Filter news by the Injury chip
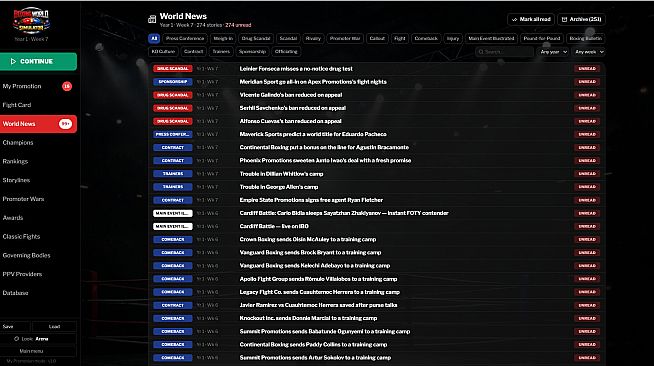654x366 pixels. point(453,38)
